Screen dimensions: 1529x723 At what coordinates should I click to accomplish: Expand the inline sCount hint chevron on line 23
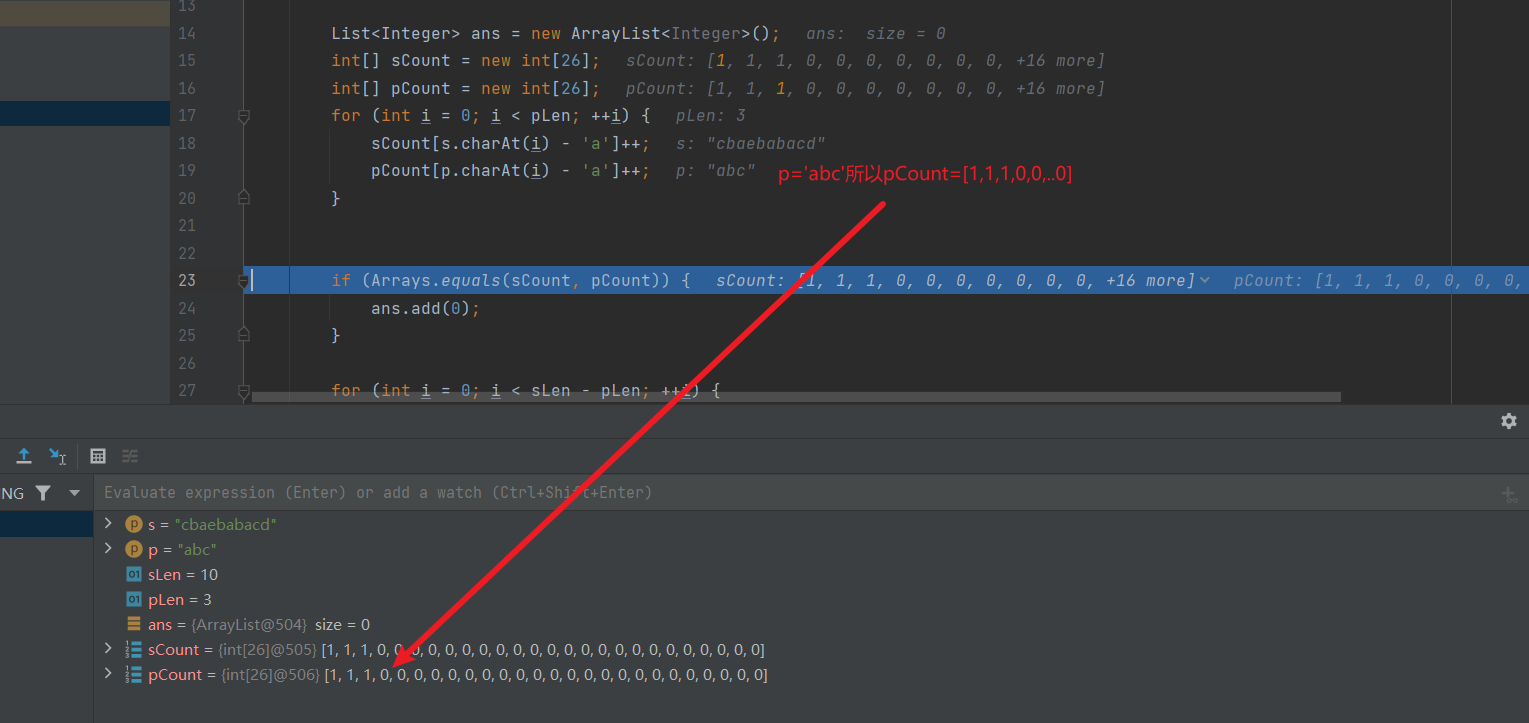1205,281
